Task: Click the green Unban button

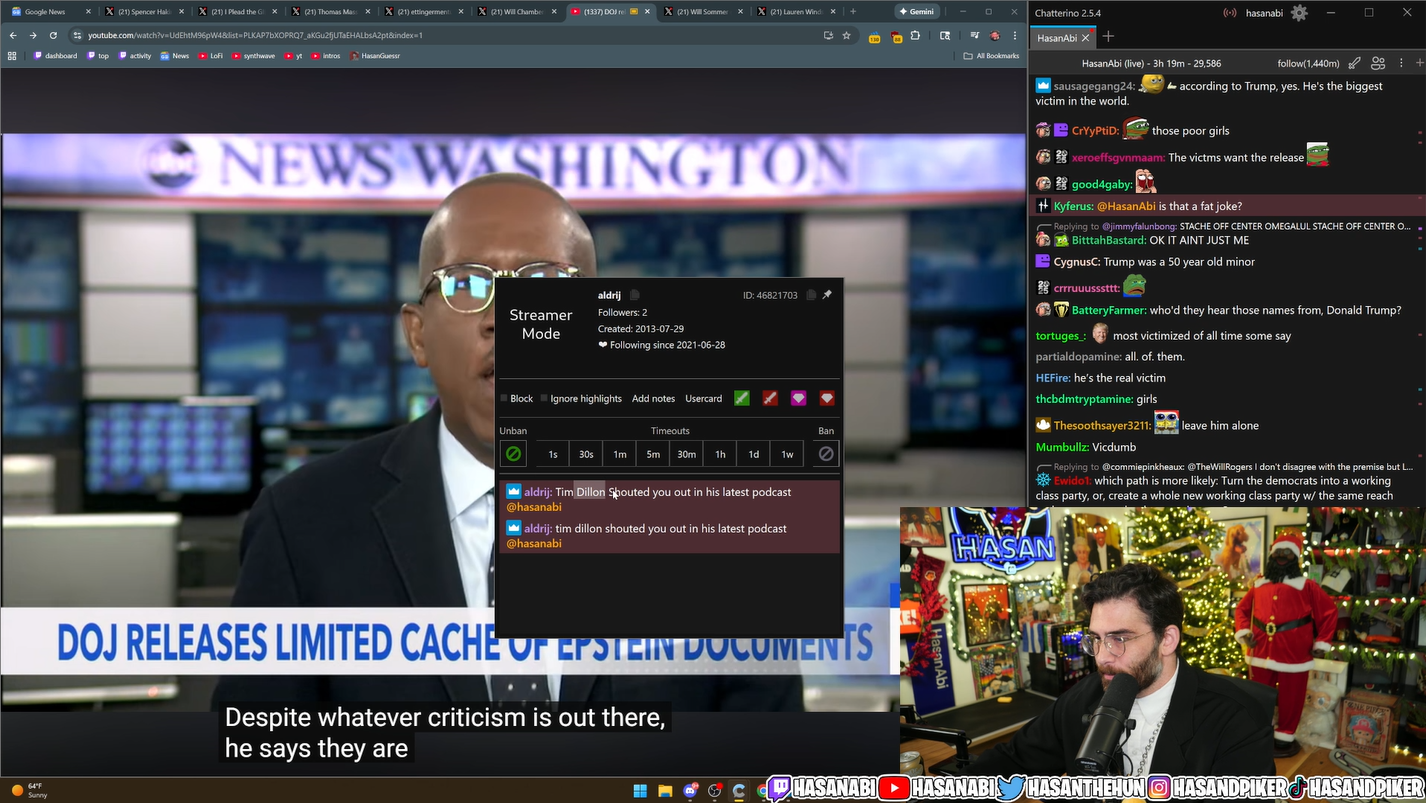Action: tap(513, 454)
